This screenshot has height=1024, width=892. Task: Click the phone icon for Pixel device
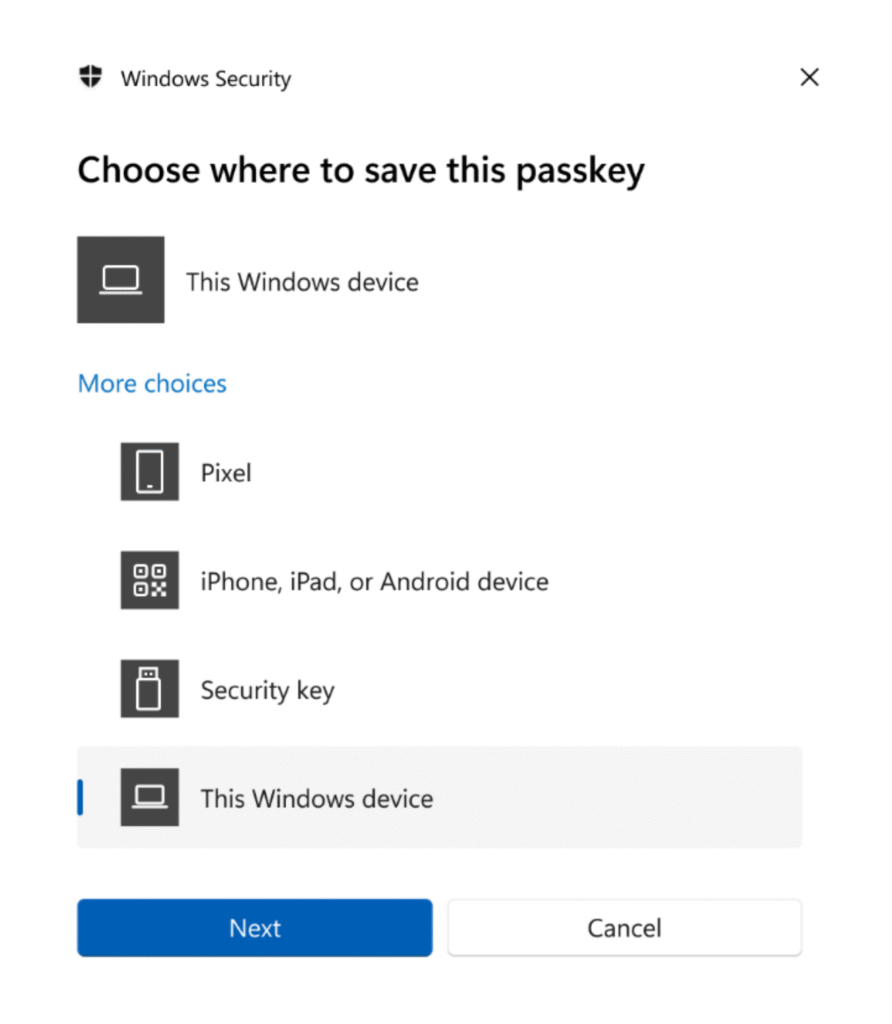pyautogui.click(x=149, y=471)
